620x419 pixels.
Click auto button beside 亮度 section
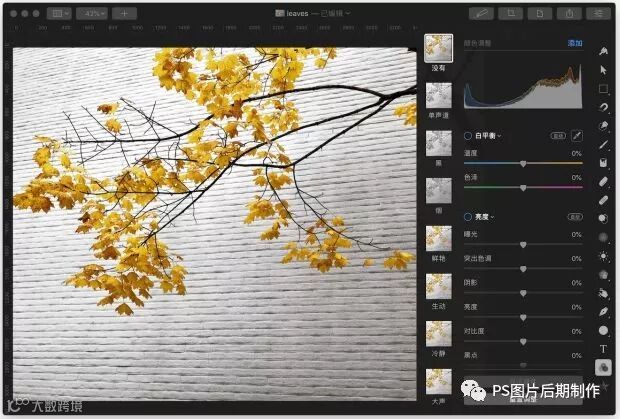click(x=575, y=217)
